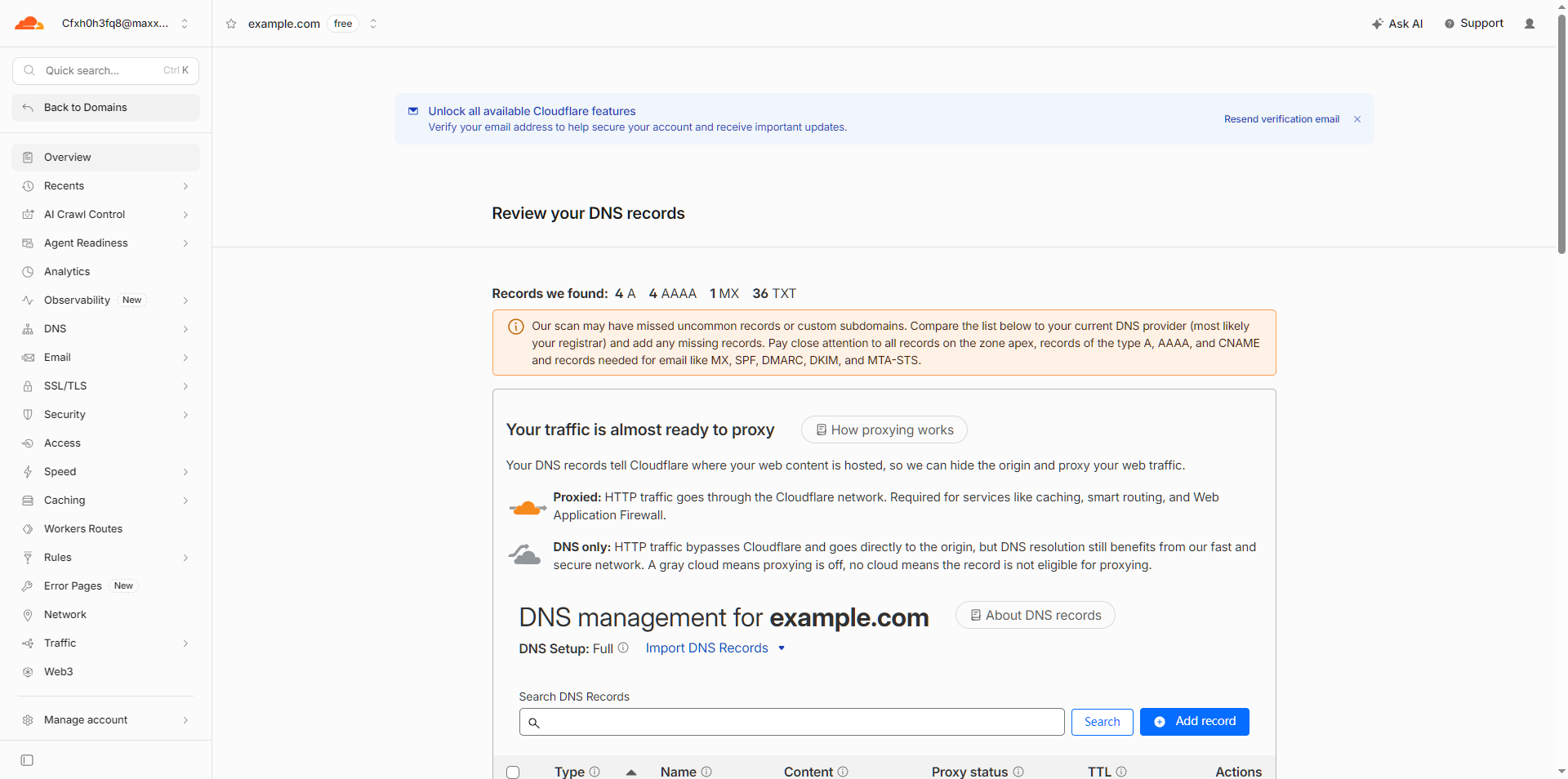Image resolution: width=1568 pixels, height=779 pixels.
Task: Click the Type column sort arrow
Action: click(631, 772)
